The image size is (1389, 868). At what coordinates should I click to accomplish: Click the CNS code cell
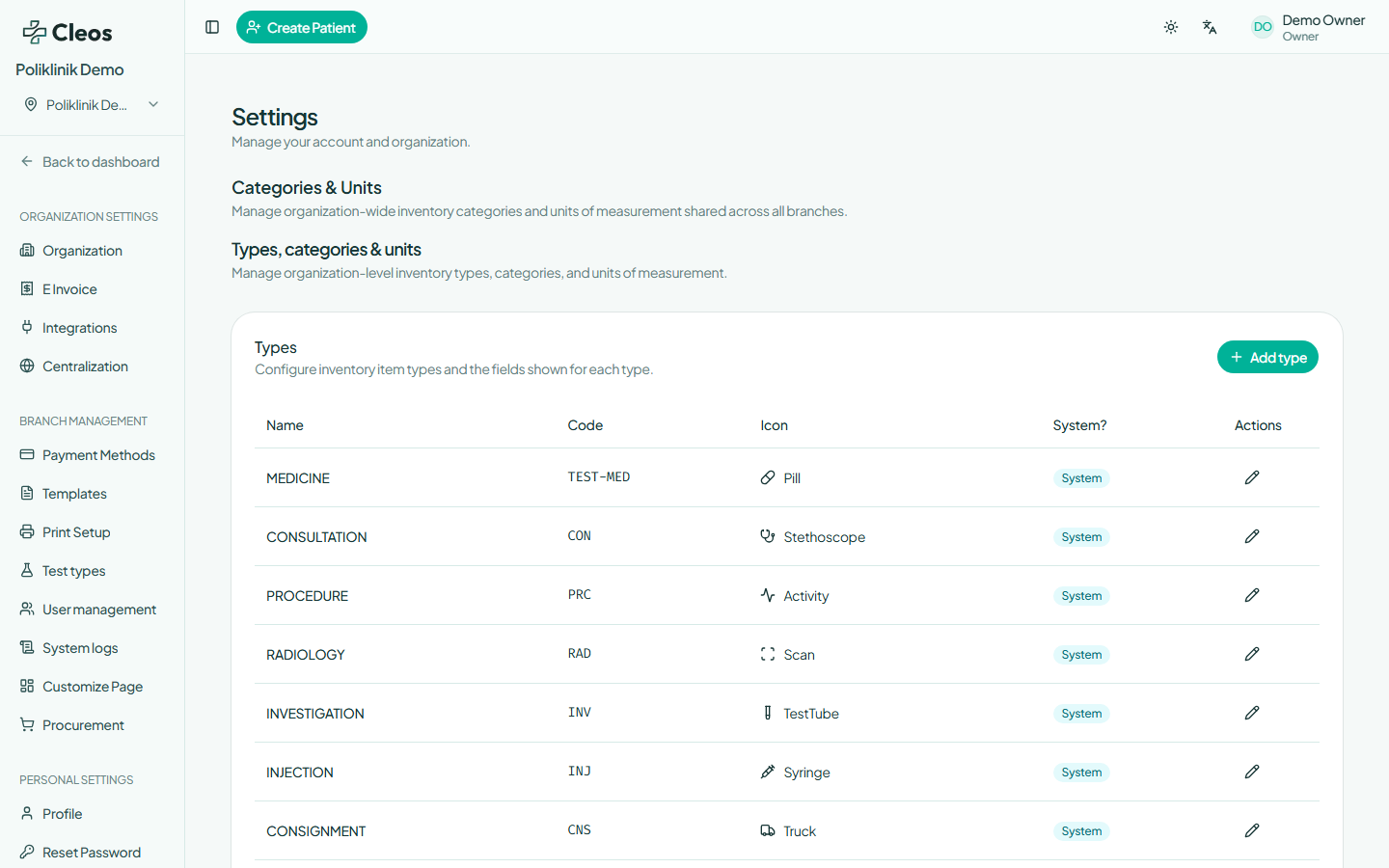click(580, 830)
